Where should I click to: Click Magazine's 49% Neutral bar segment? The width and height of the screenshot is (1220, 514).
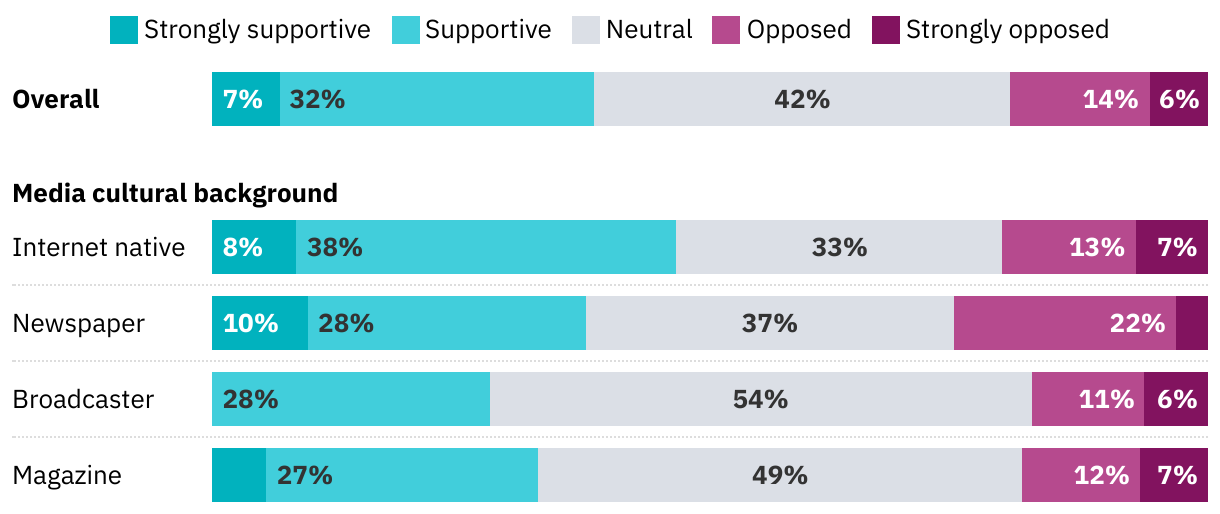pos(779,475)
